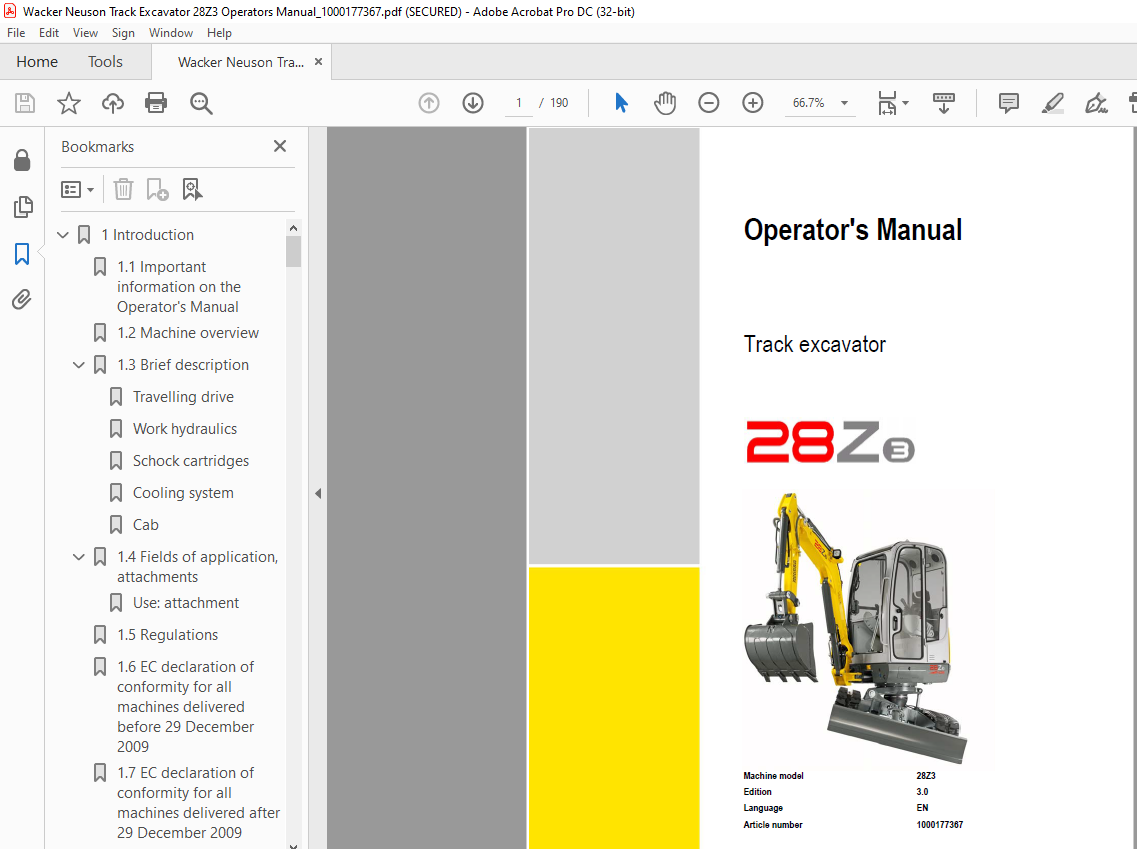
Task: Open Find text magnifier icon
Action: [x=201, y=103]
